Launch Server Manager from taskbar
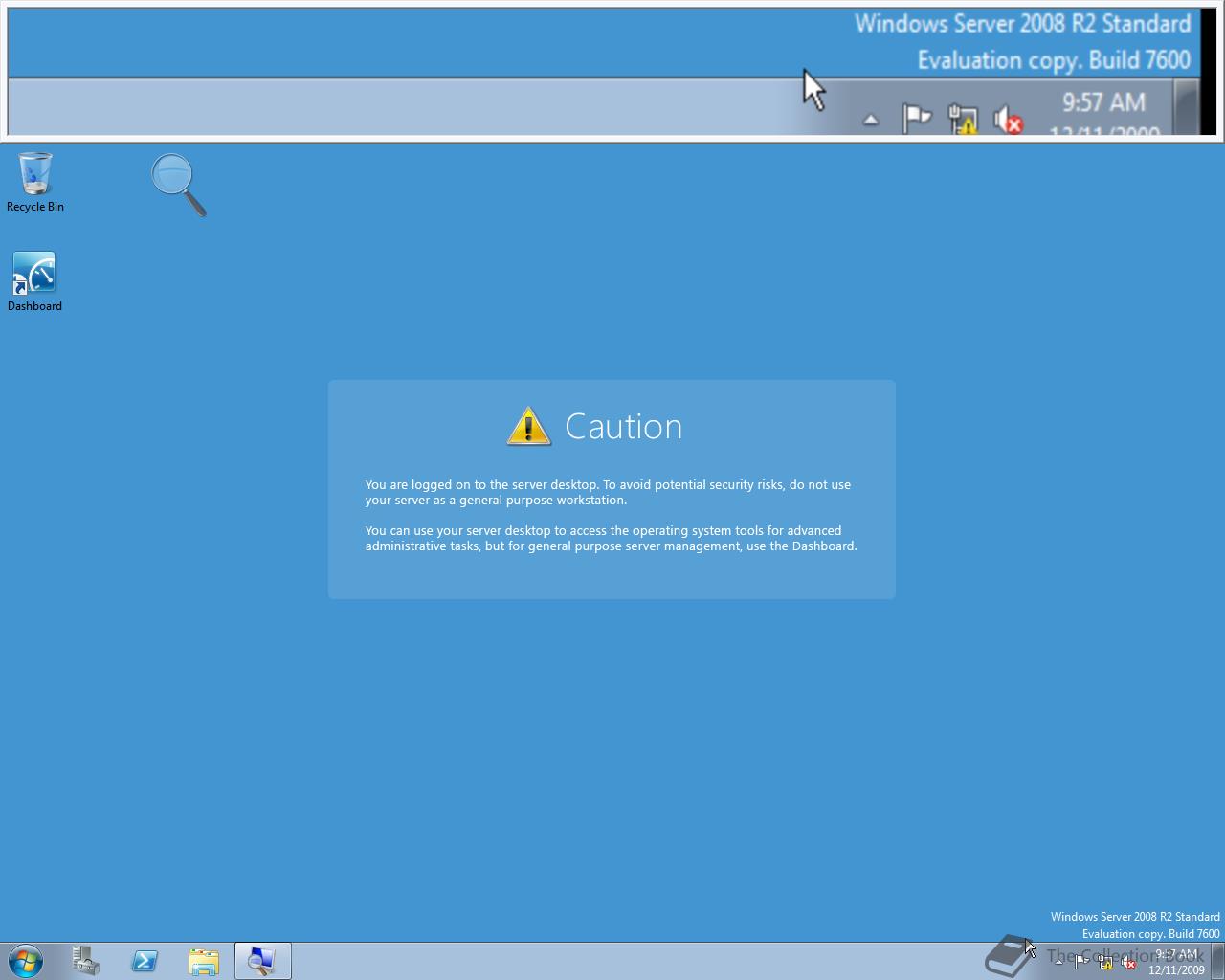Image resolution: width=1225 pixels, height=980 pixels. (x=86, y=961)
